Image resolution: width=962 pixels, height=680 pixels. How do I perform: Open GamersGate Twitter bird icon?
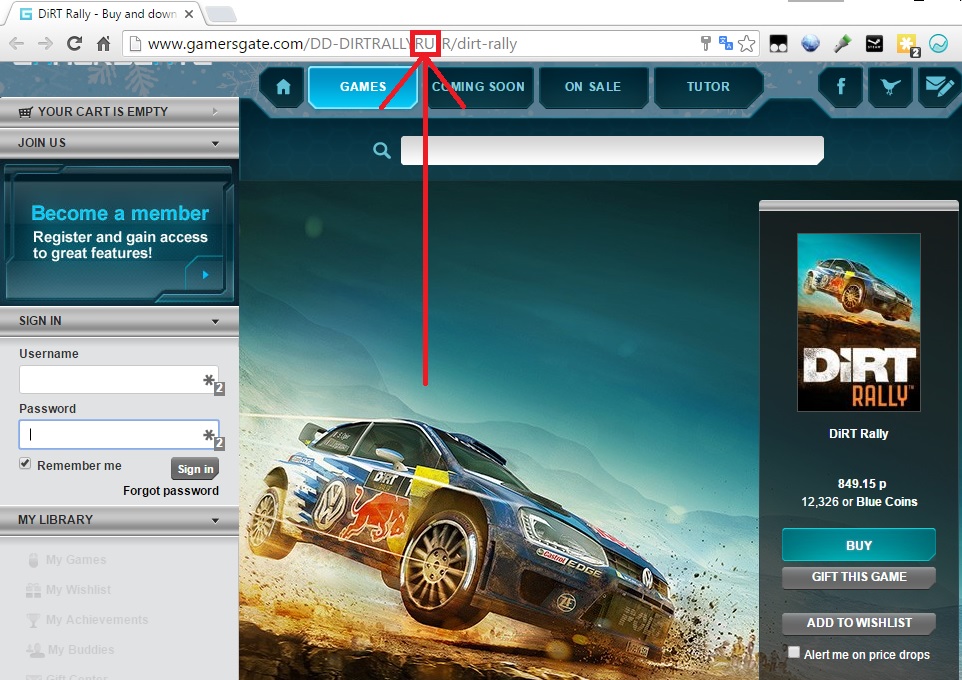(x=890, y=87)
